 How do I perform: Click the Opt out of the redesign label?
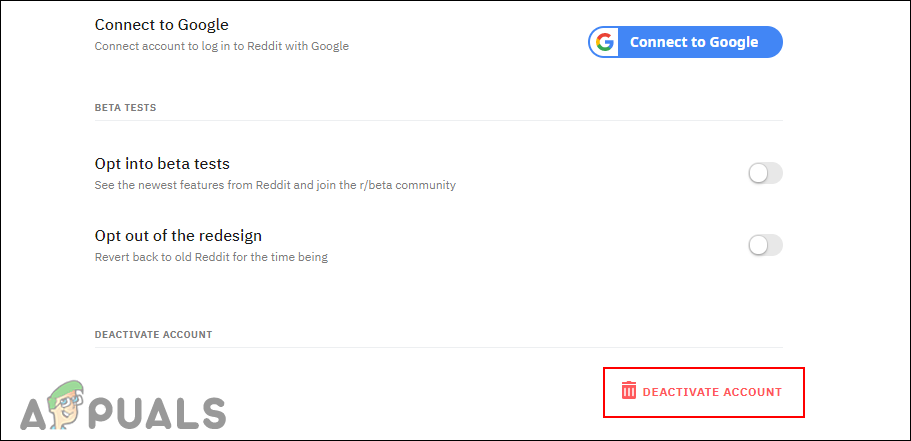click(178, 236)
